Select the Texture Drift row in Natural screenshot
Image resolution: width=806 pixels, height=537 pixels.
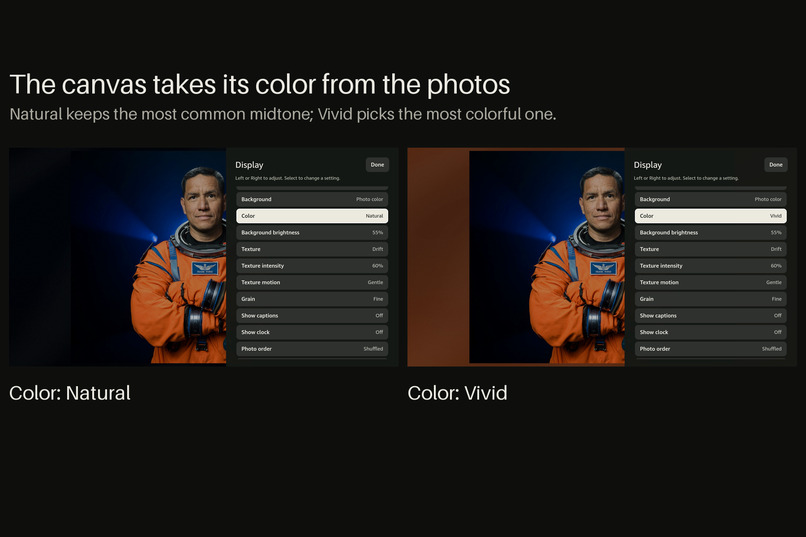(x=312, y=249)
